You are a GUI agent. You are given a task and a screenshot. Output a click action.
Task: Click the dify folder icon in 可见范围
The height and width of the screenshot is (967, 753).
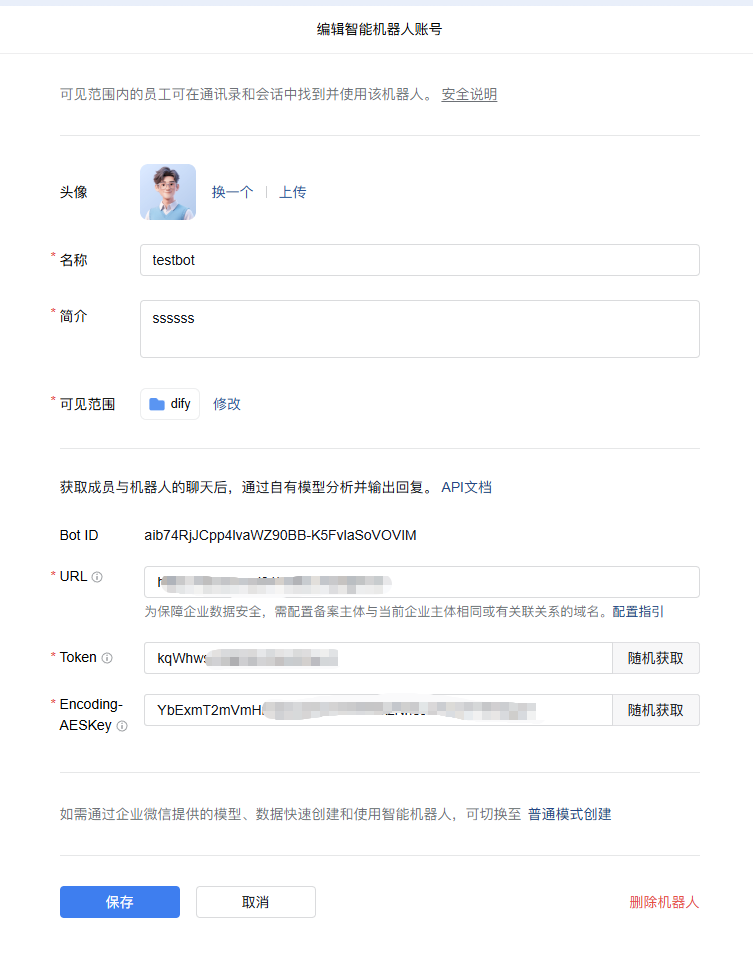[x=157, y=404]
